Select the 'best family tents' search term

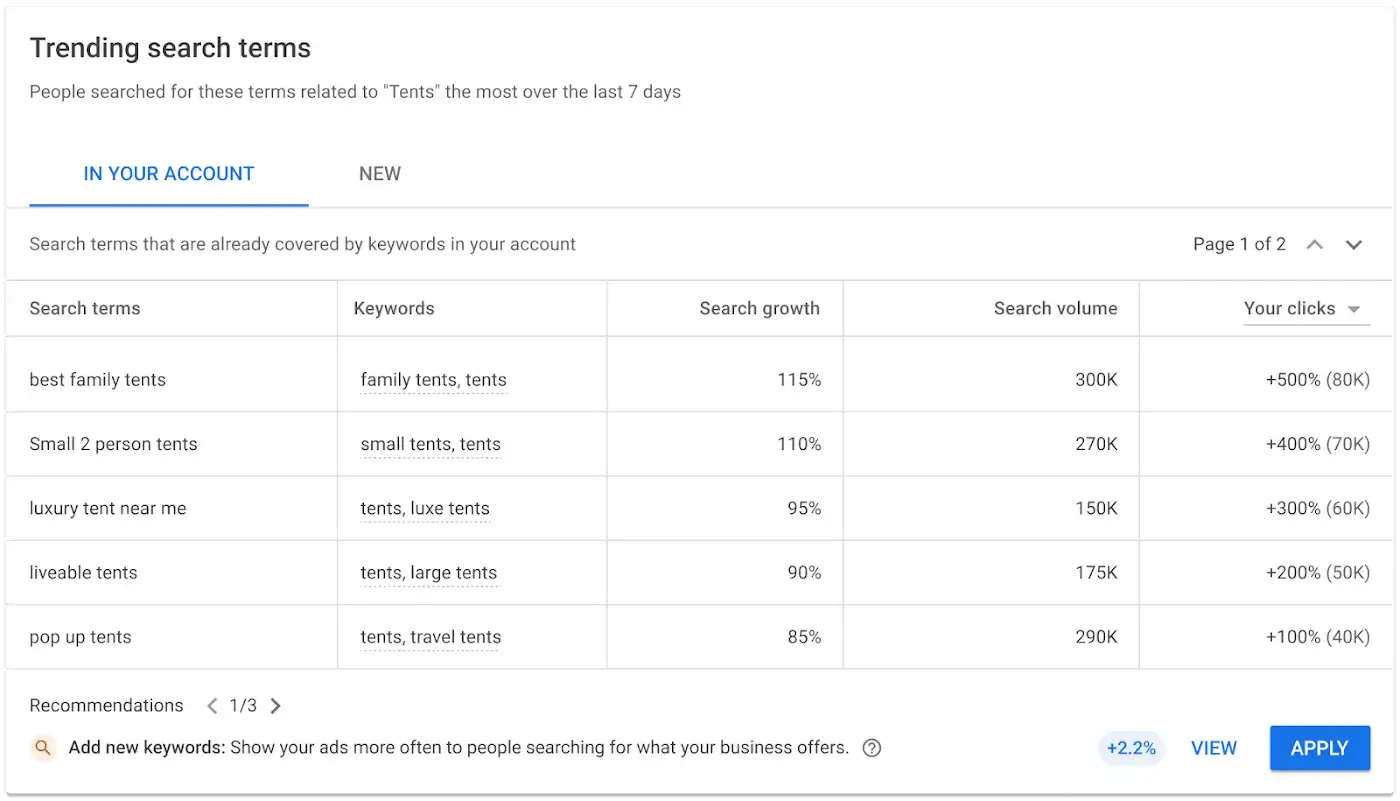coord(97,380)
